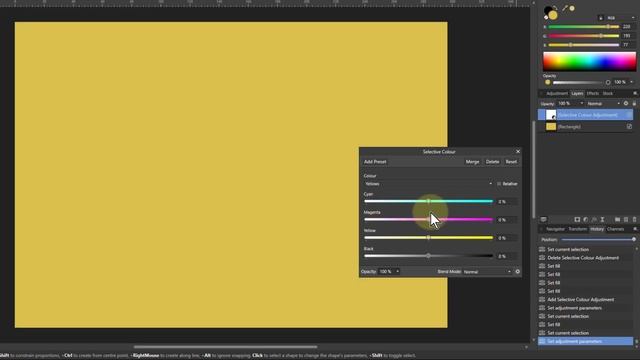Open the RGB colour model dropdown

(x=621, y=18)
